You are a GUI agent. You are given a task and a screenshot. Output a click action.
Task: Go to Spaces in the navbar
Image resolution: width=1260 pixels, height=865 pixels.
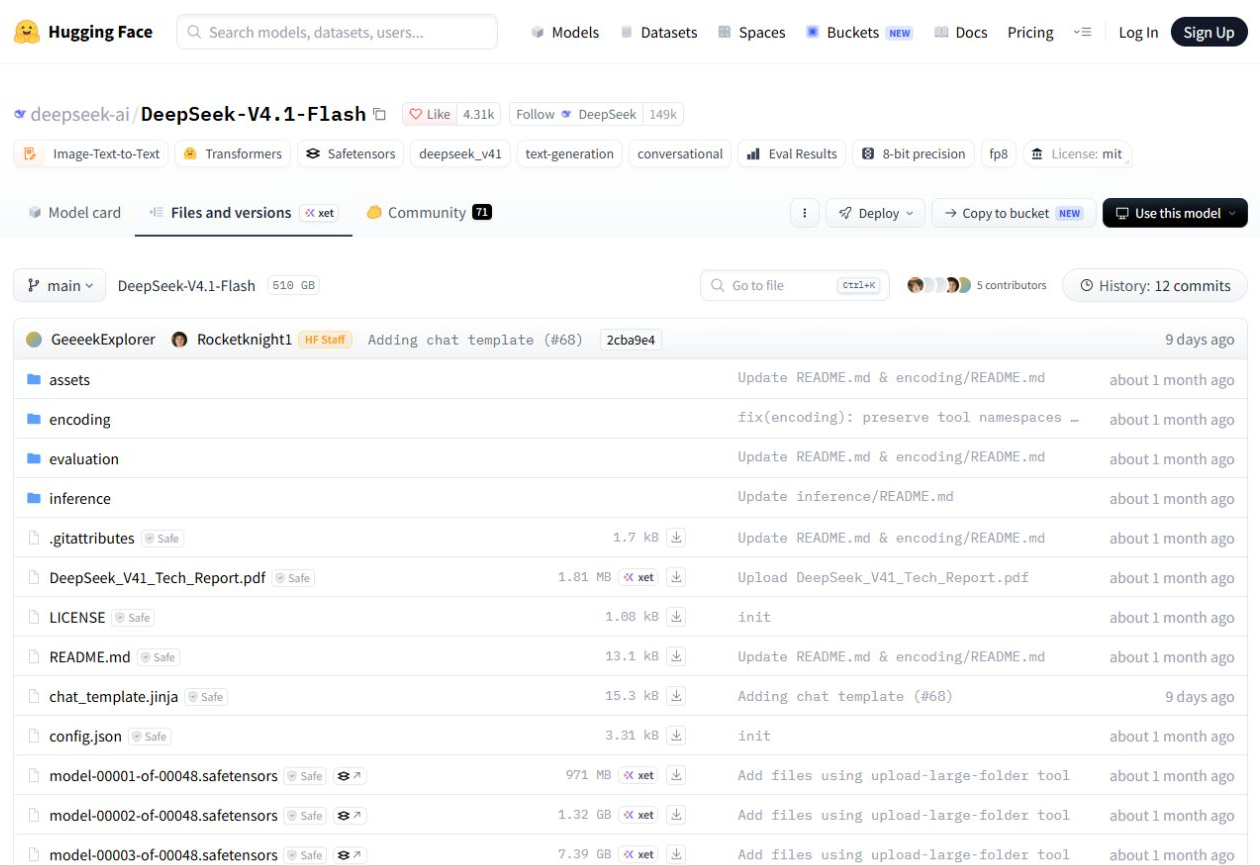751,32
